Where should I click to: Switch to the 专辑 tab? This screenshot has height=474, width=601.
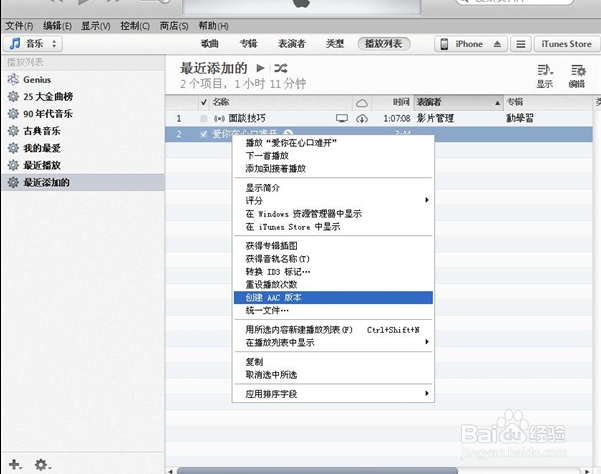pyautogui.click(x=248, y=44)
